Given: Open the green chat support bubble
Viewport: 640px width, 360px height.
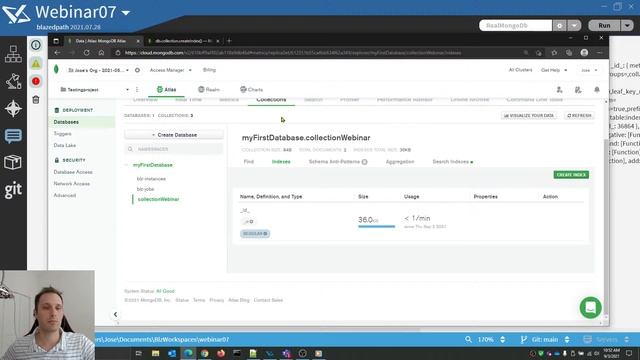Looking at the screenshot, I should coord(590,307).
